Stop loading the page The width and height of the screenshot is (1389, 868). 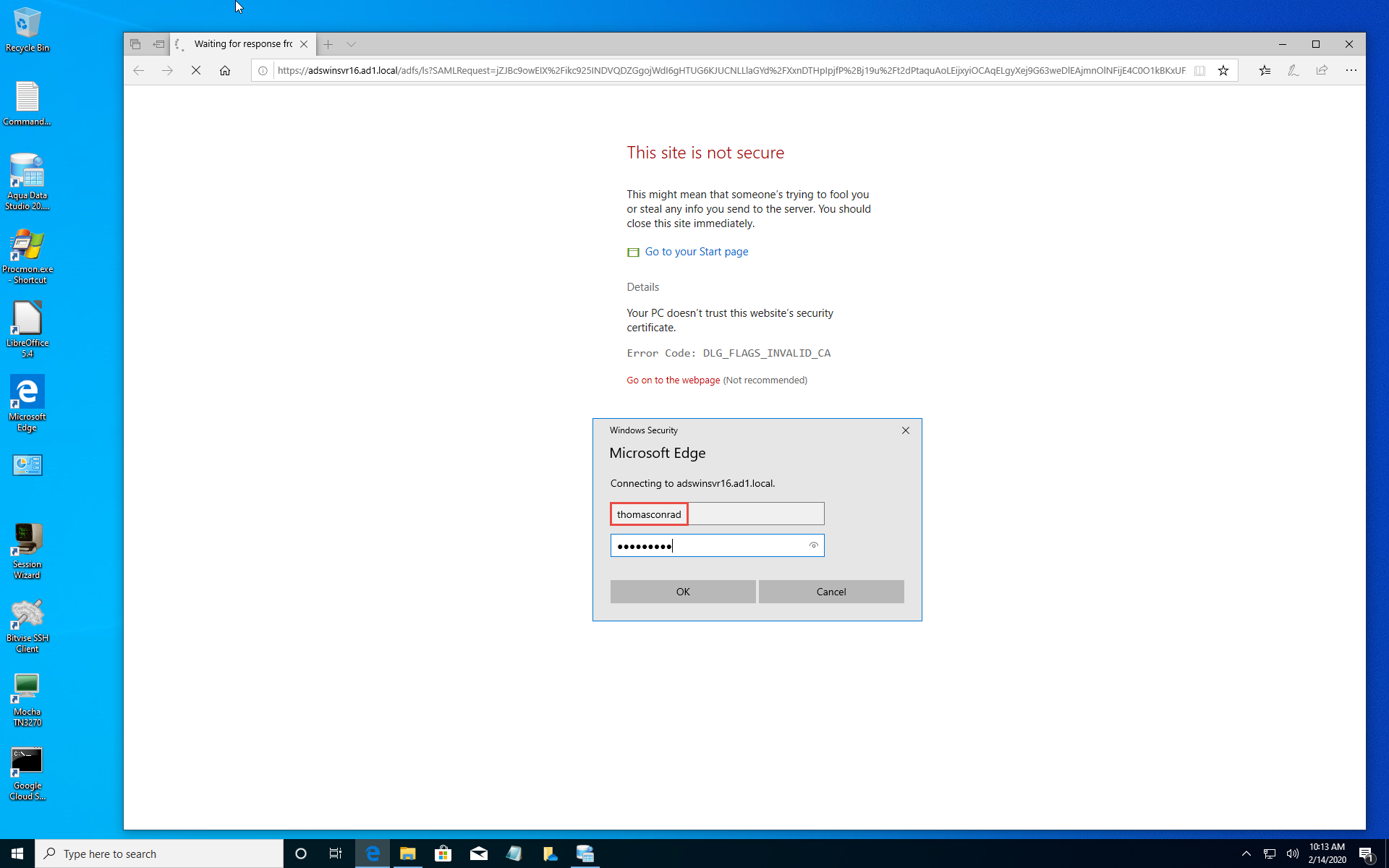point(196,70)
